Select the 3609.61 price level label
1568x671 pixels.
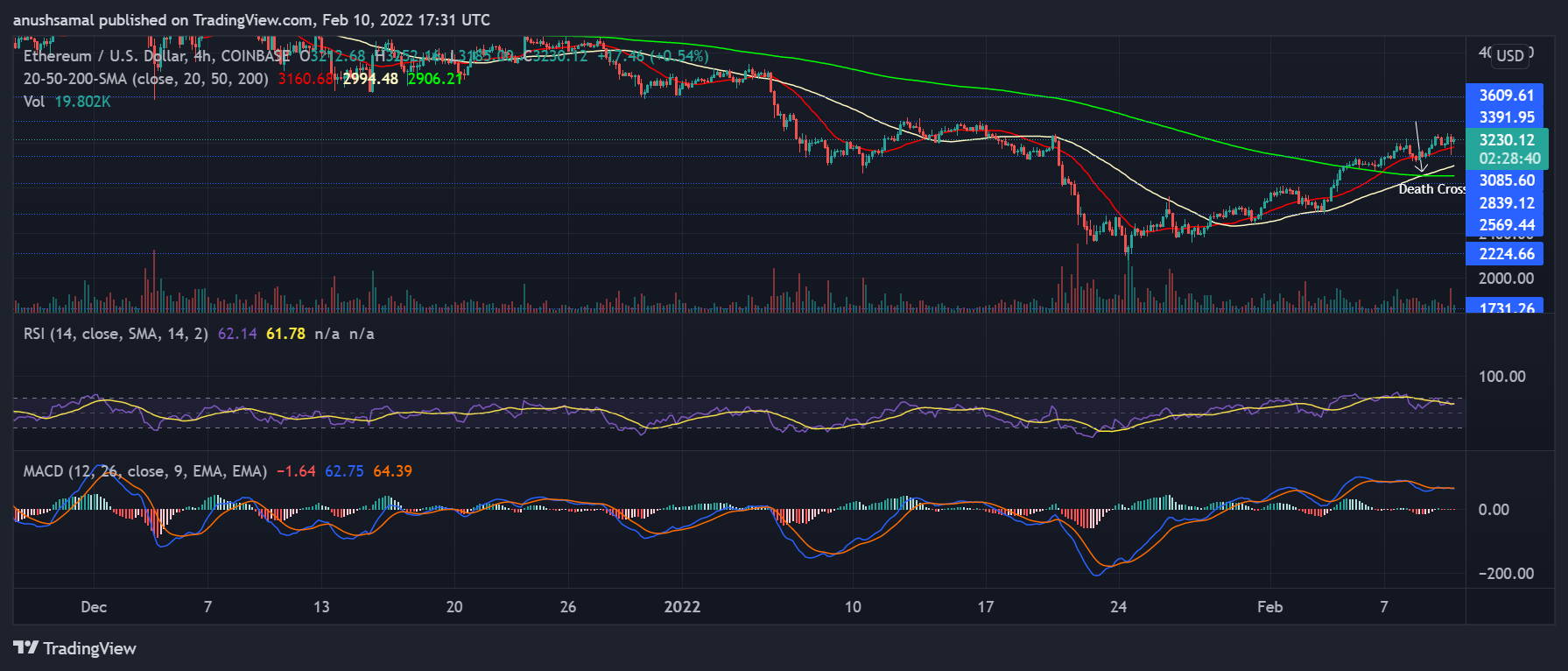coord(1506,95)
